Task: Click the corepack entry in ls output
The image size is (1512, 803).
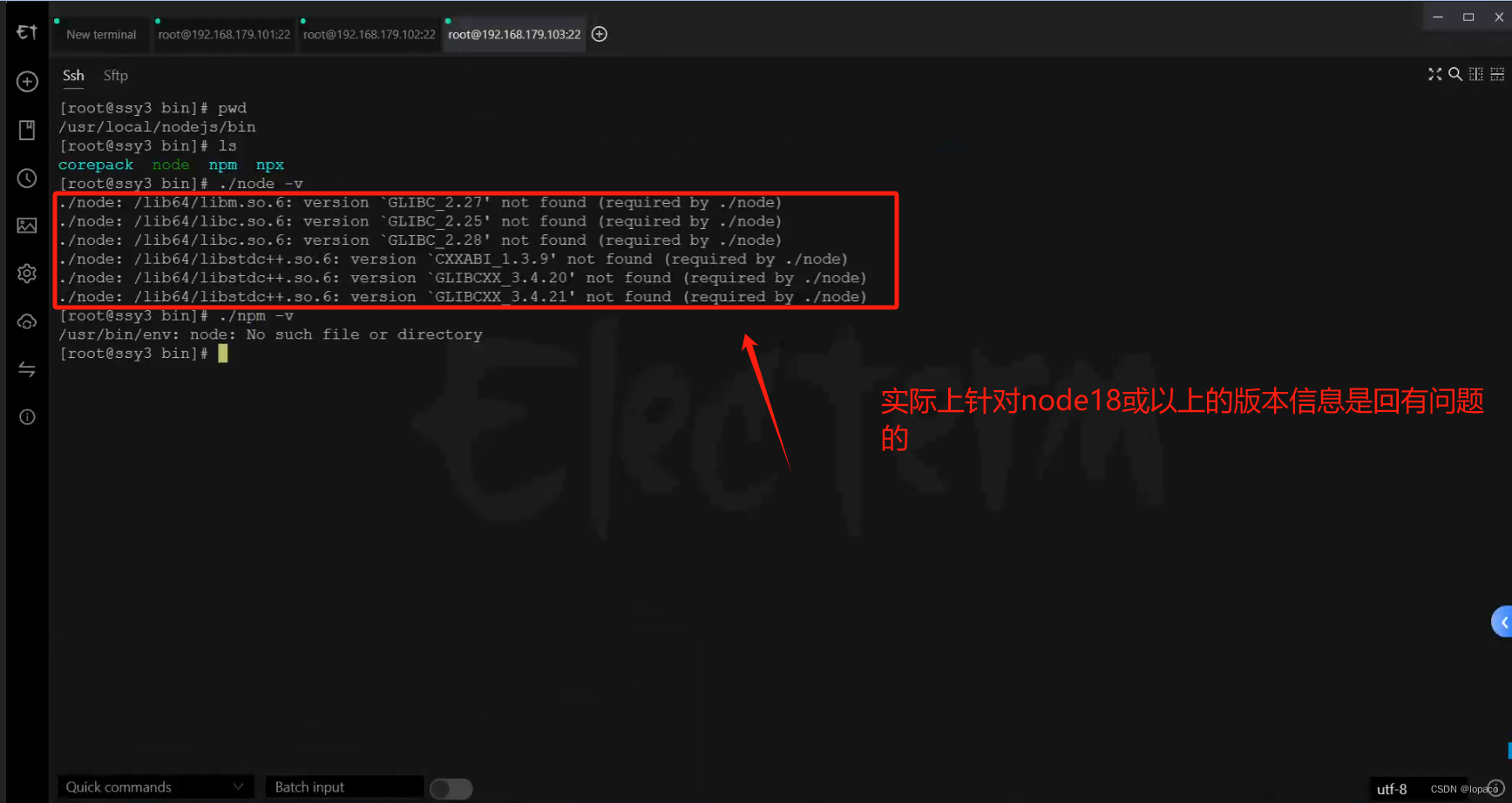Action: (x=96, y=165)
